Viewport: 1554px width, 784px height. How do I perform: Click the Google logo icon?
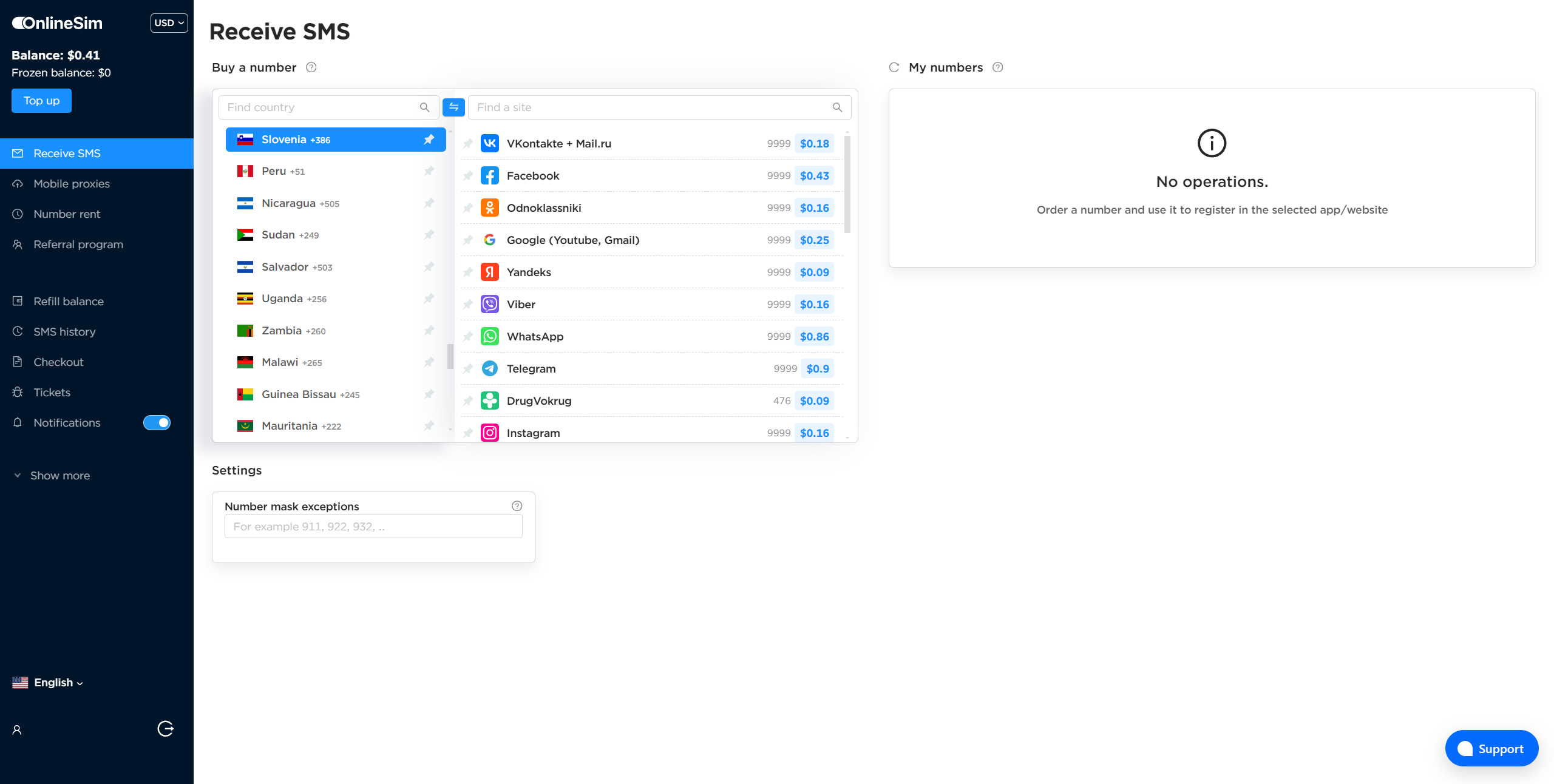coord(490,240)
